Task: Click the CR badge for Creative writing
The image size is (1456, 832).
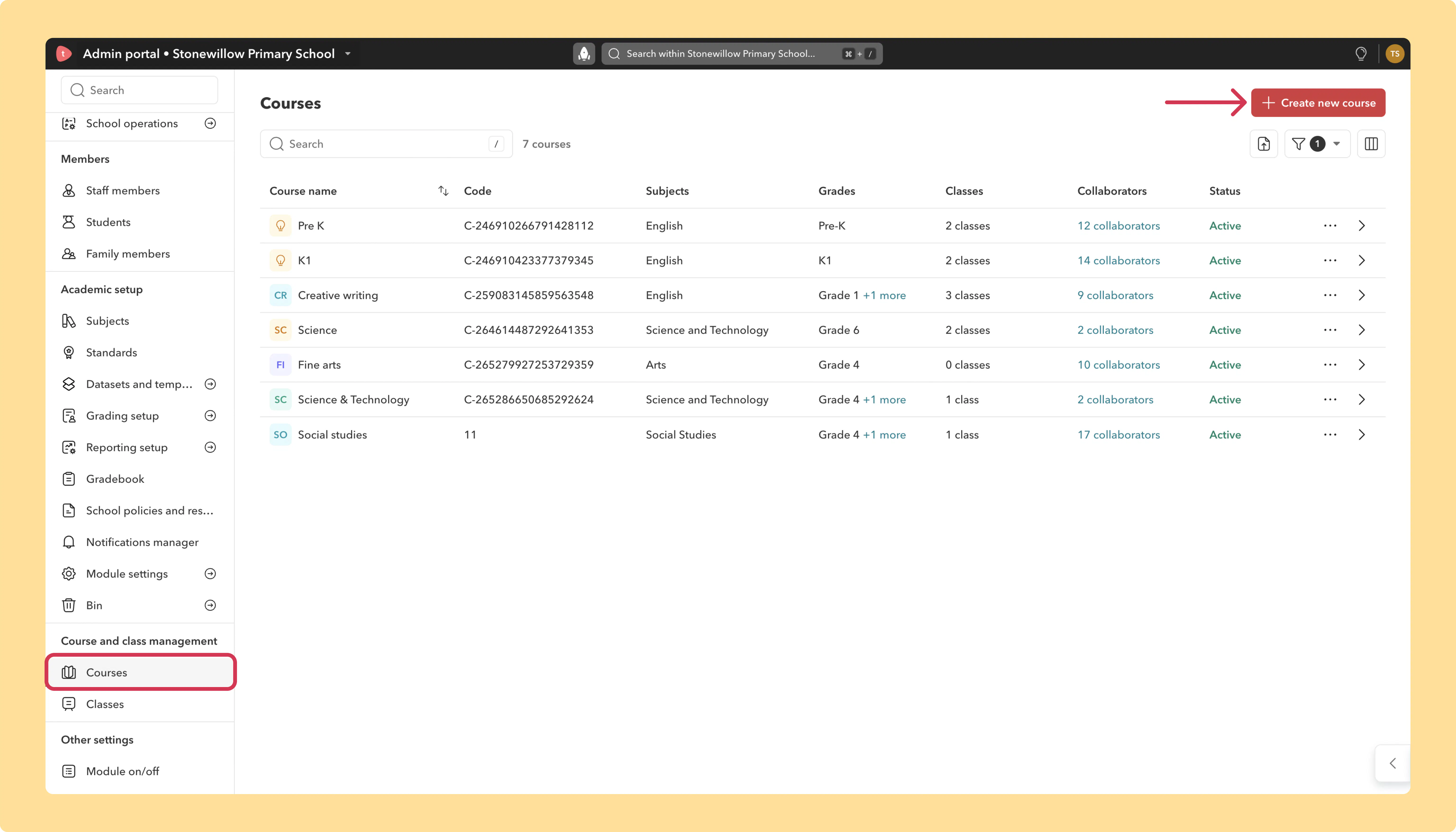Action: [280, 295]
